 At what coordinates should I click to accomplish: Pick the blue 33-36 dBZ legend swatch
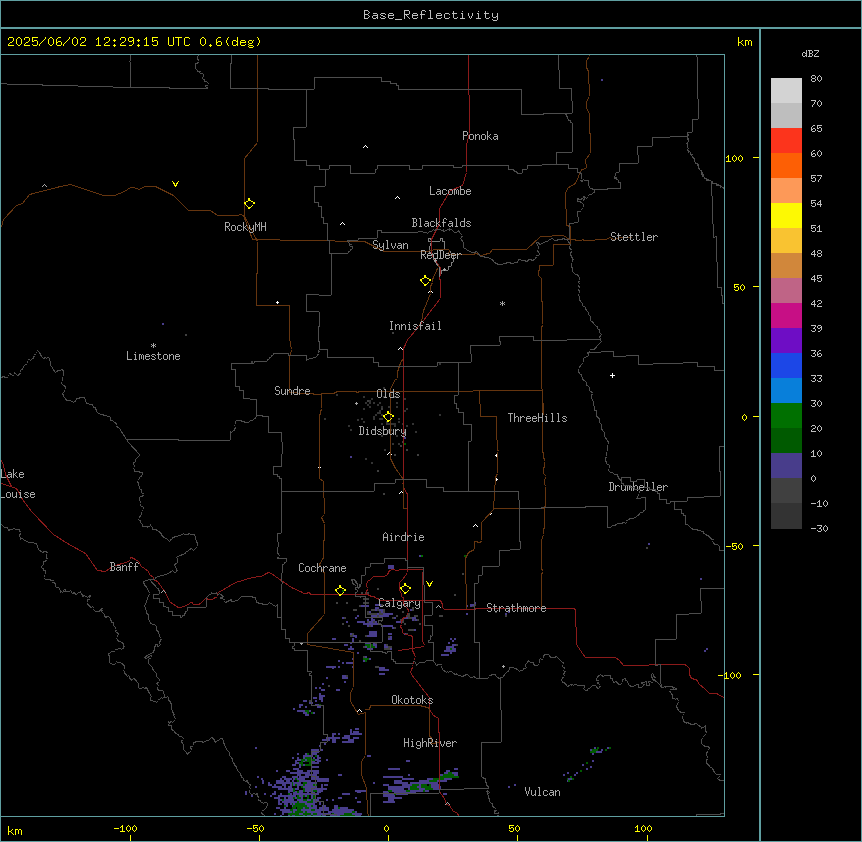[x=786, y=365]
